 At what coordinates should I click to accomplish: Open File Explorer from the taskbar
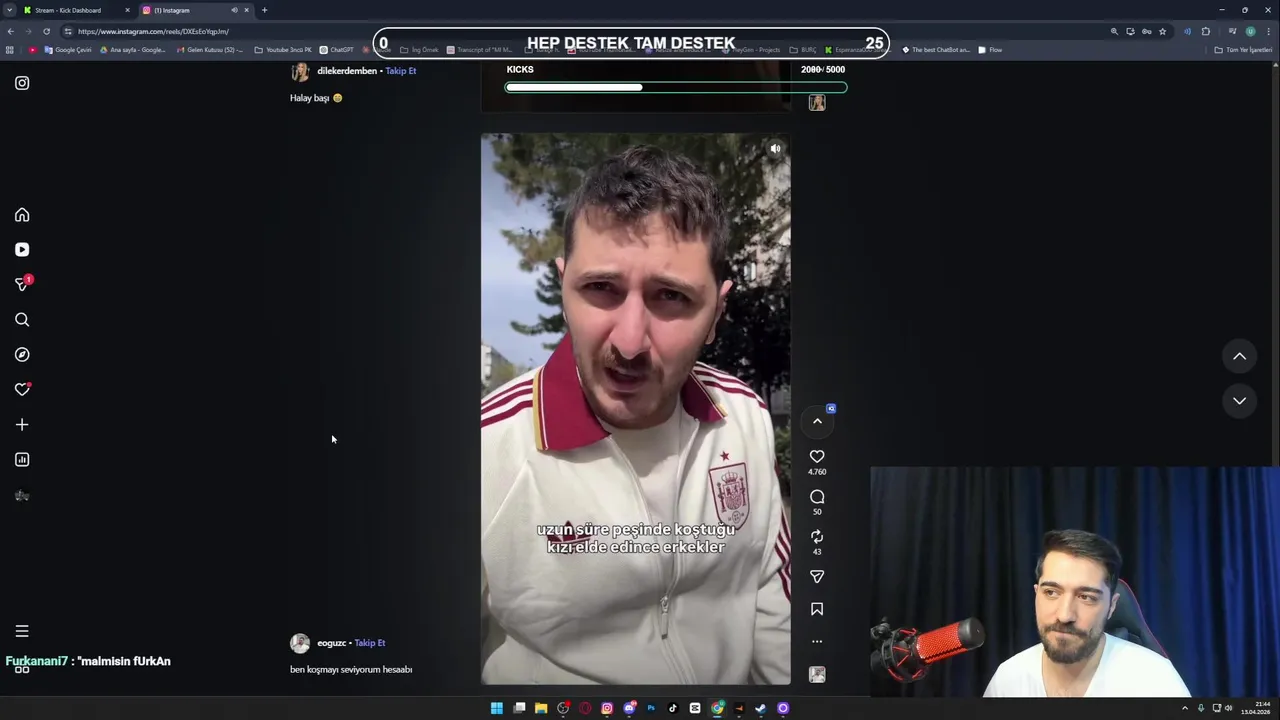(x=541, y=708)
